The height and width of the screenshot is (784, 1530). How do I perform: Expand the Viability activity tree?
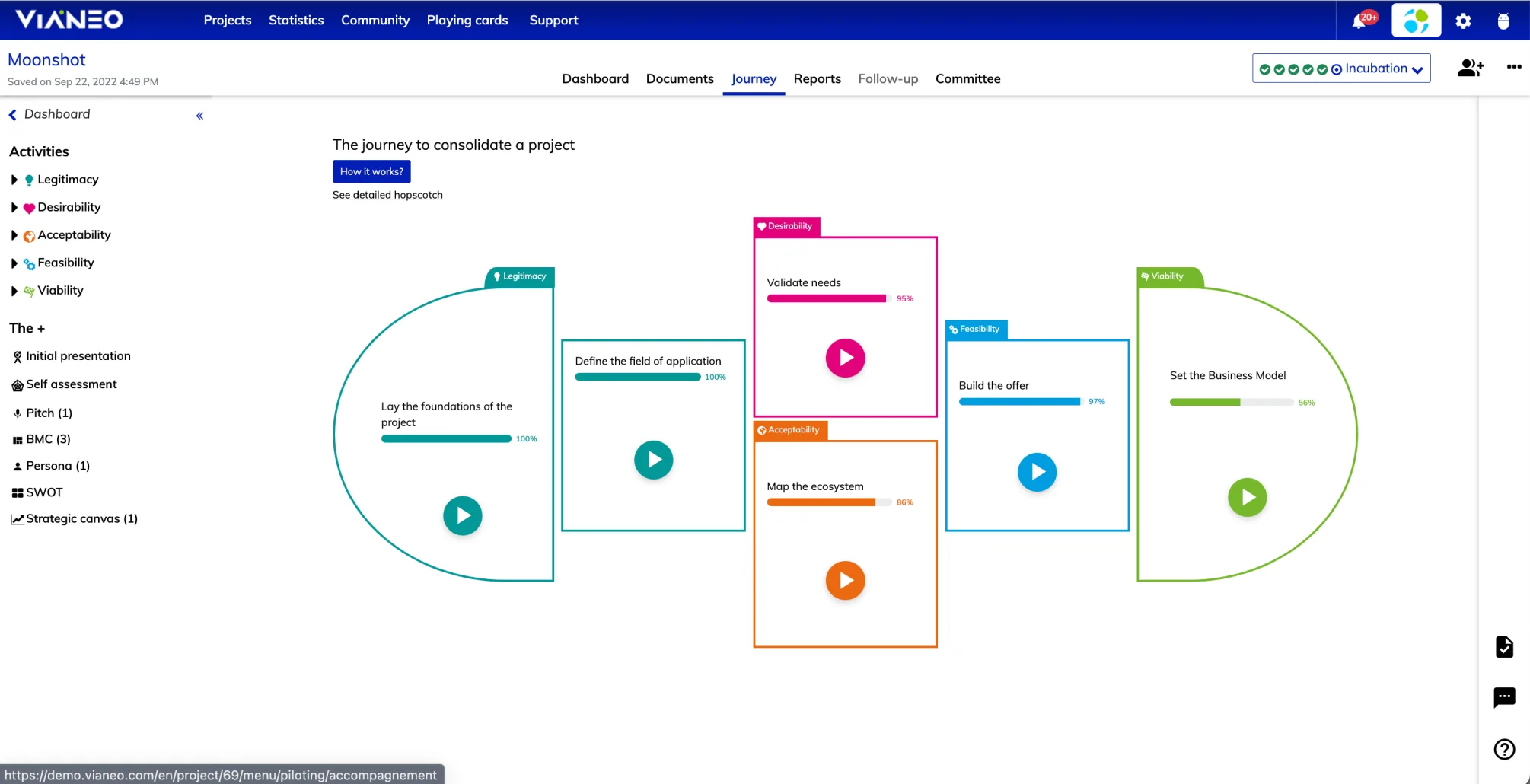click(x=14, y=291)
